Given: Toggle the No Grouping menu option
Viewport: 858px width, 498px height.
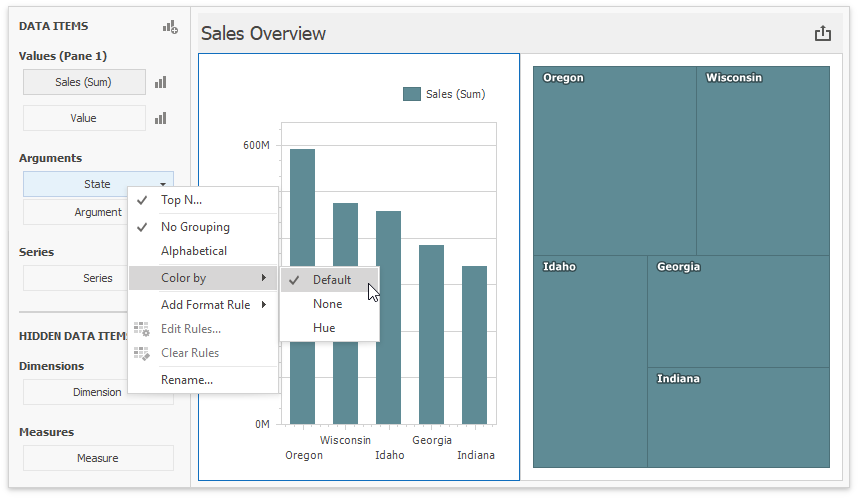Looking at the screenshot, I should point(194,227).
